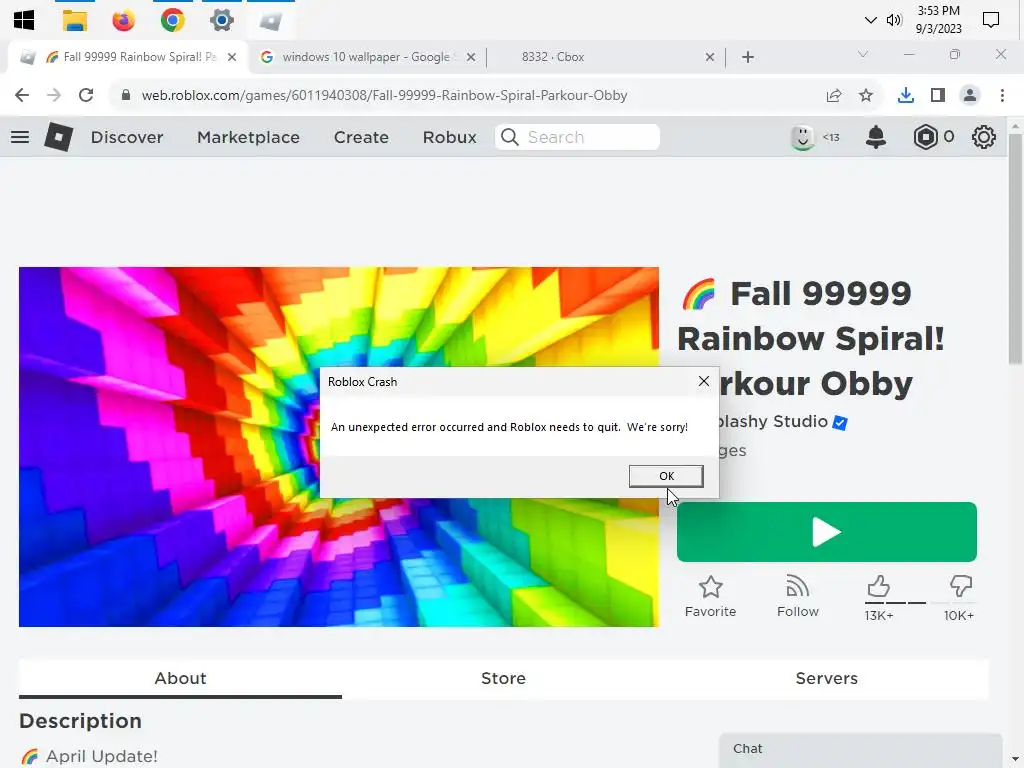
Task: Open File Explorer from the taskbar
Action: 74,20
